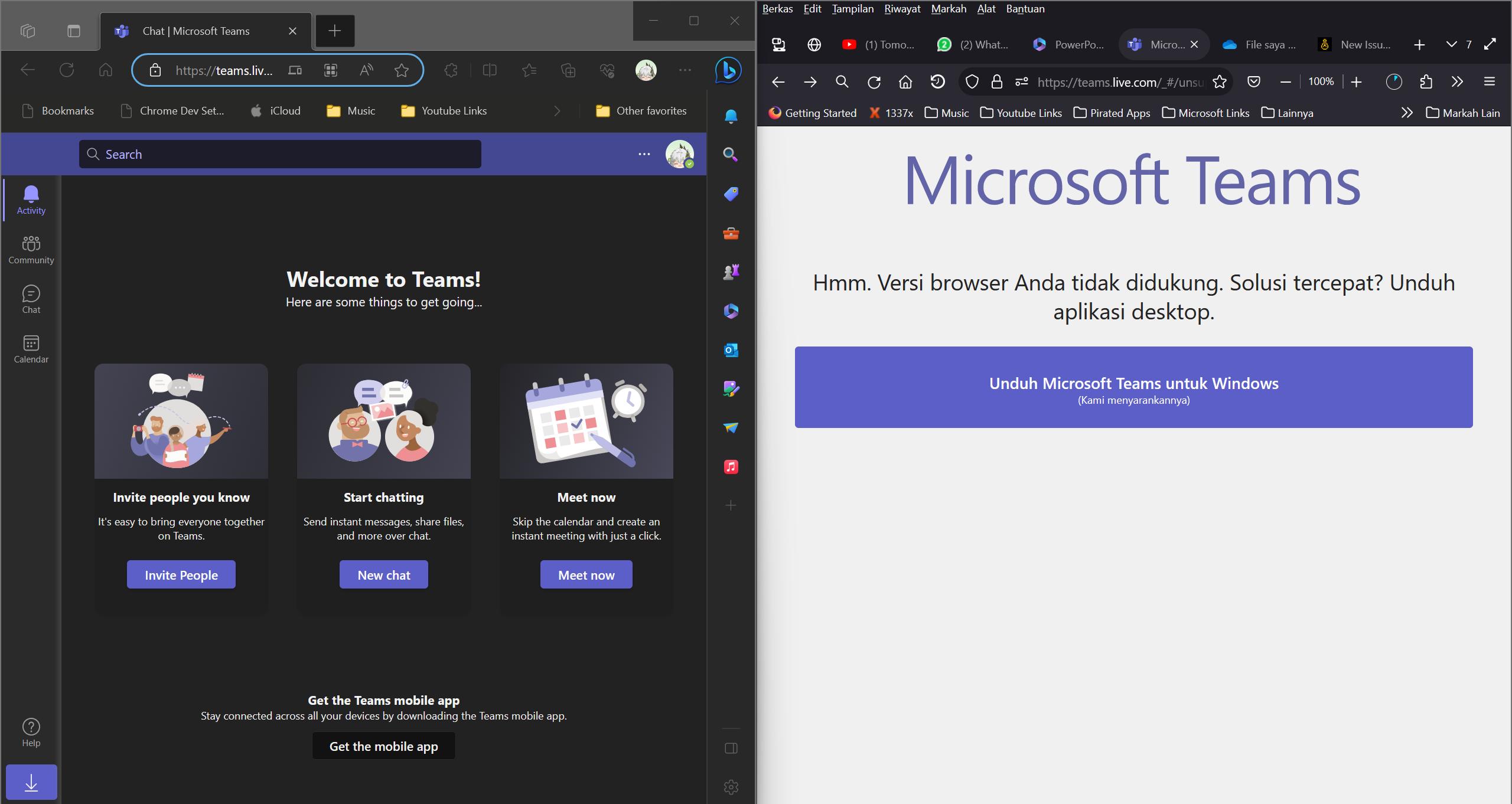Refresh page in Edge

67,70
